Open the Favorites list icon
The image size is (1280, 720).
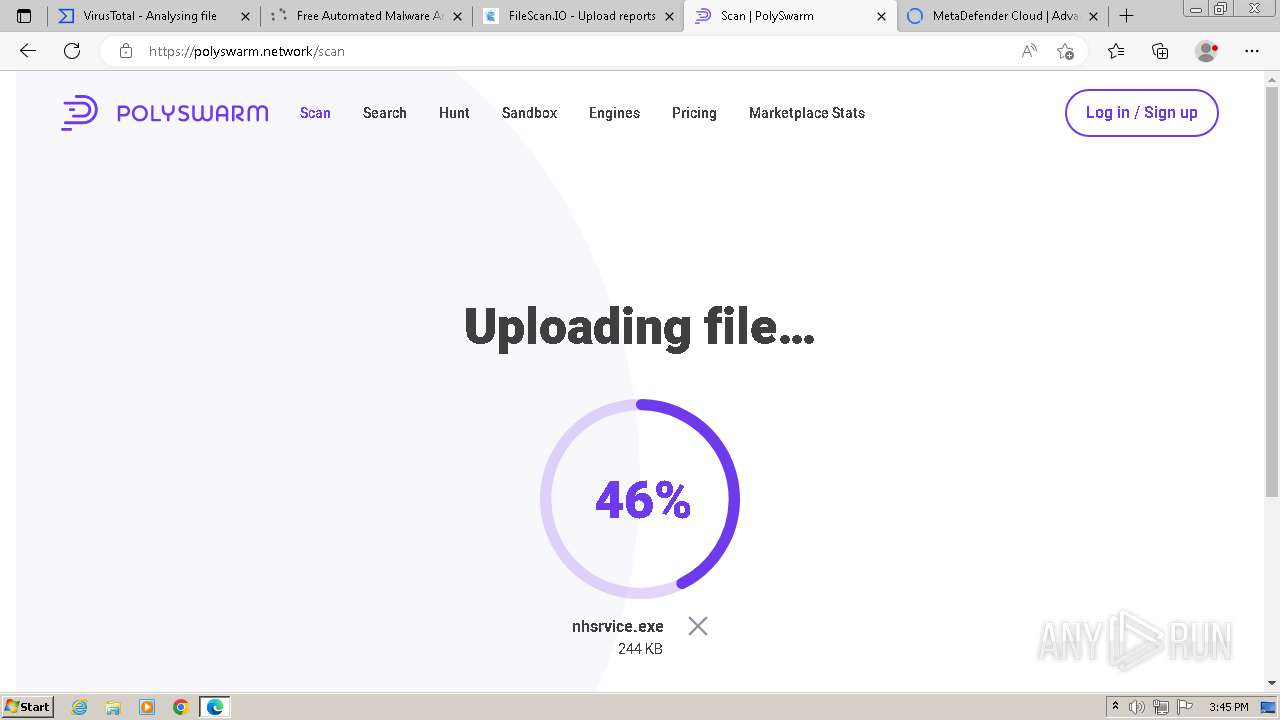tap(1116, 51)
